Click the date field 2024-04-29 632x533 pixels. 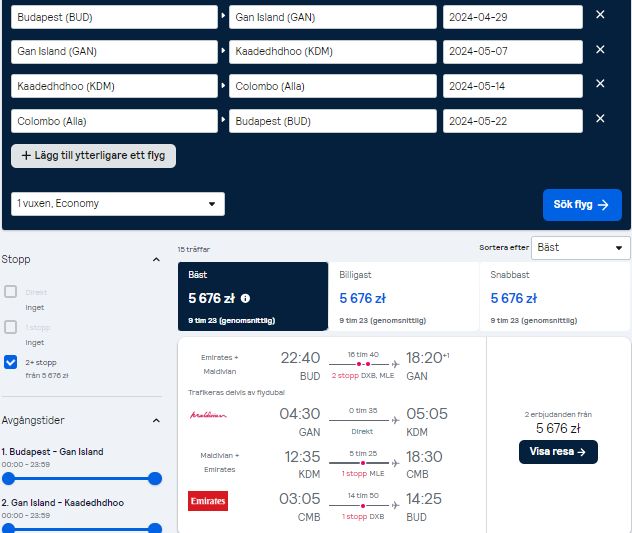coord(513,17)
